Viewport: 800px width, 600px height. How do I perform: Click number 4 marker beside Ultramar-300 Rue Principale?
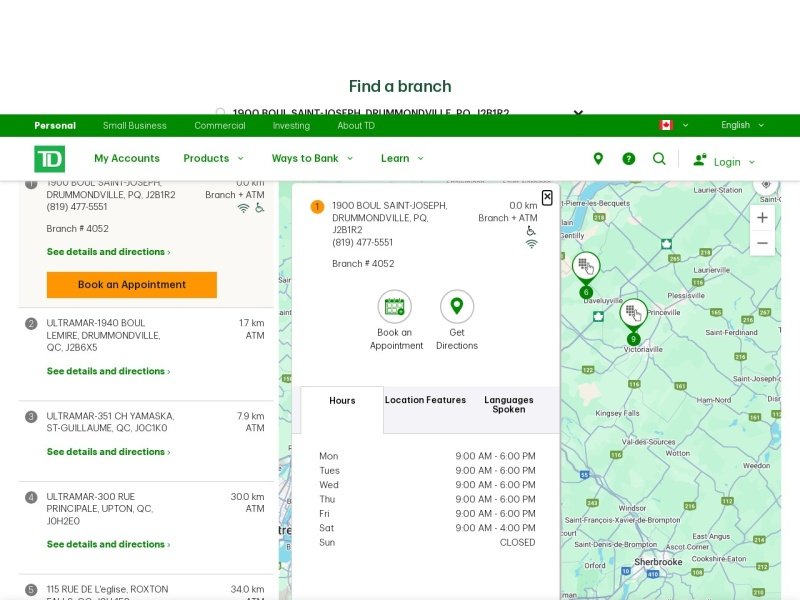tap(31, 497)
